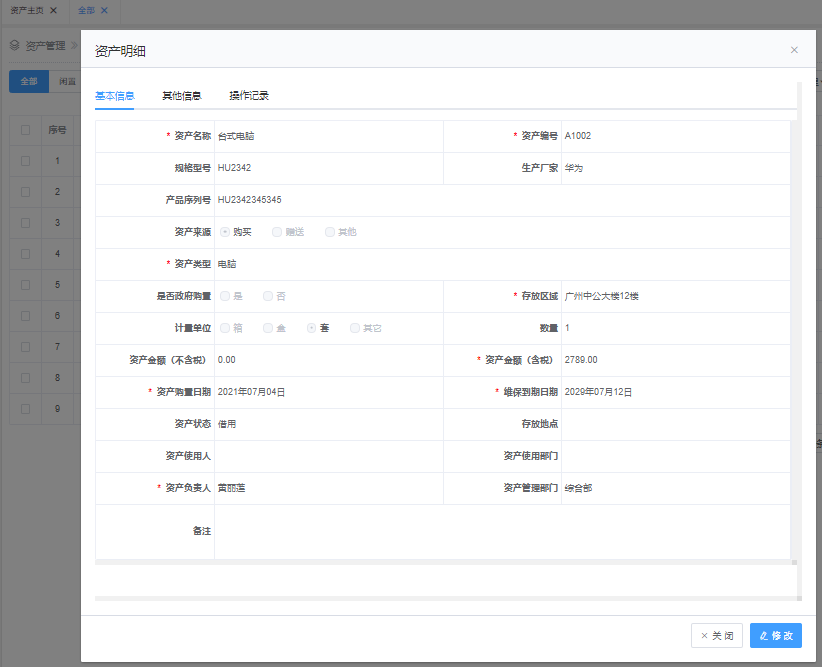Viewport: 822px width, 667px height.
Task: Select the 购买 asset source radio
Action: coord(225,232)
